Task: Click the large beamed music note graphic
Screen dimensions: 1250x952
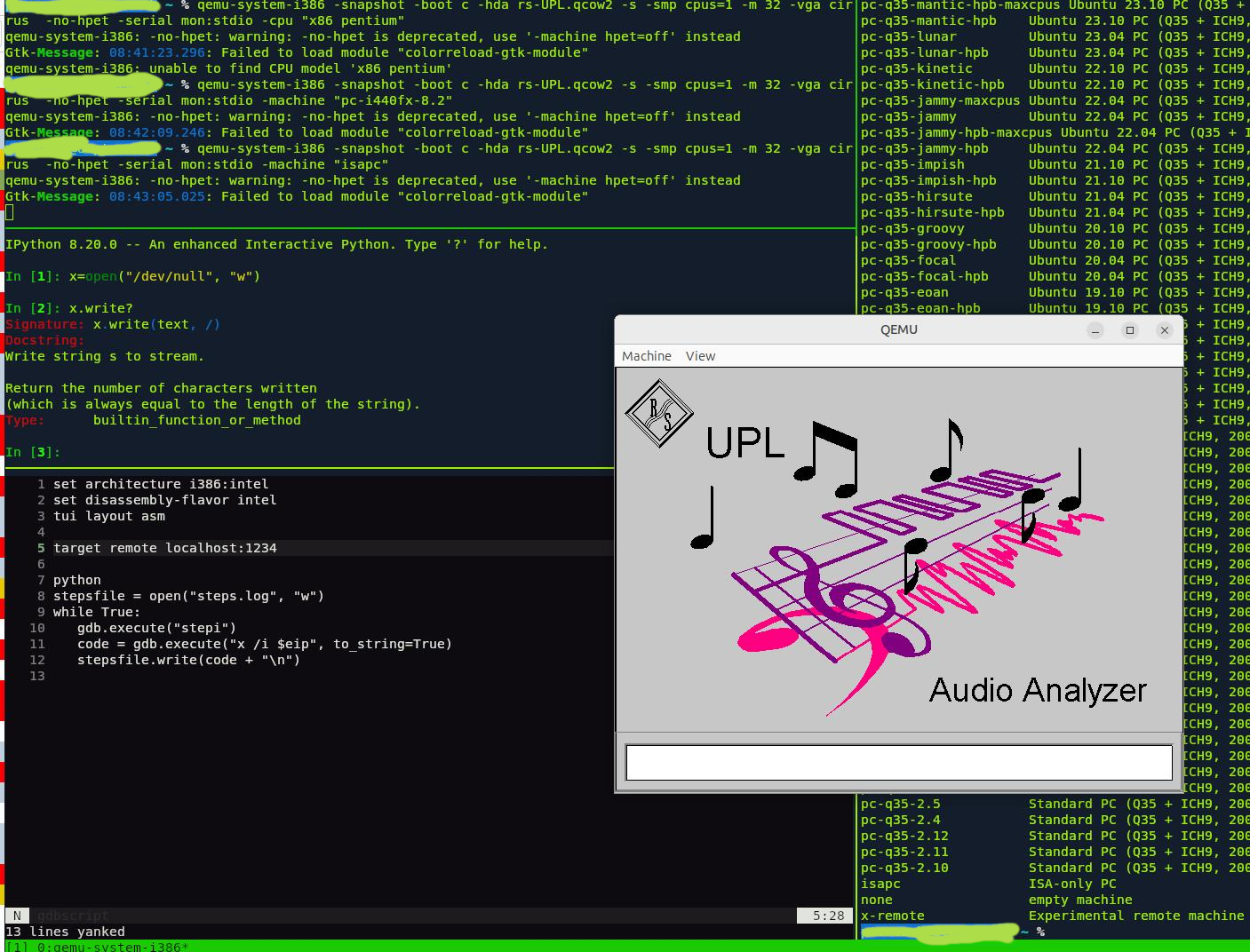Action: pos(828,457)
